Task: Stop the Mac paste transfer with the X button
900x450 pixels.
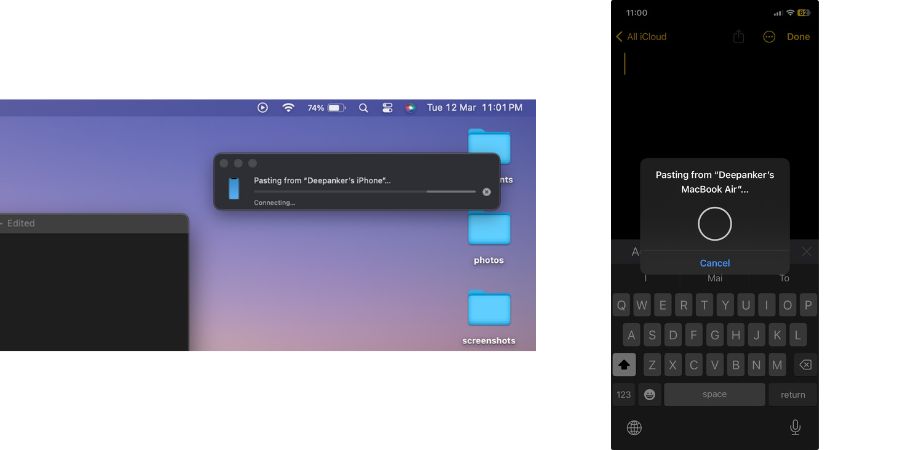Action: point(487,191)
